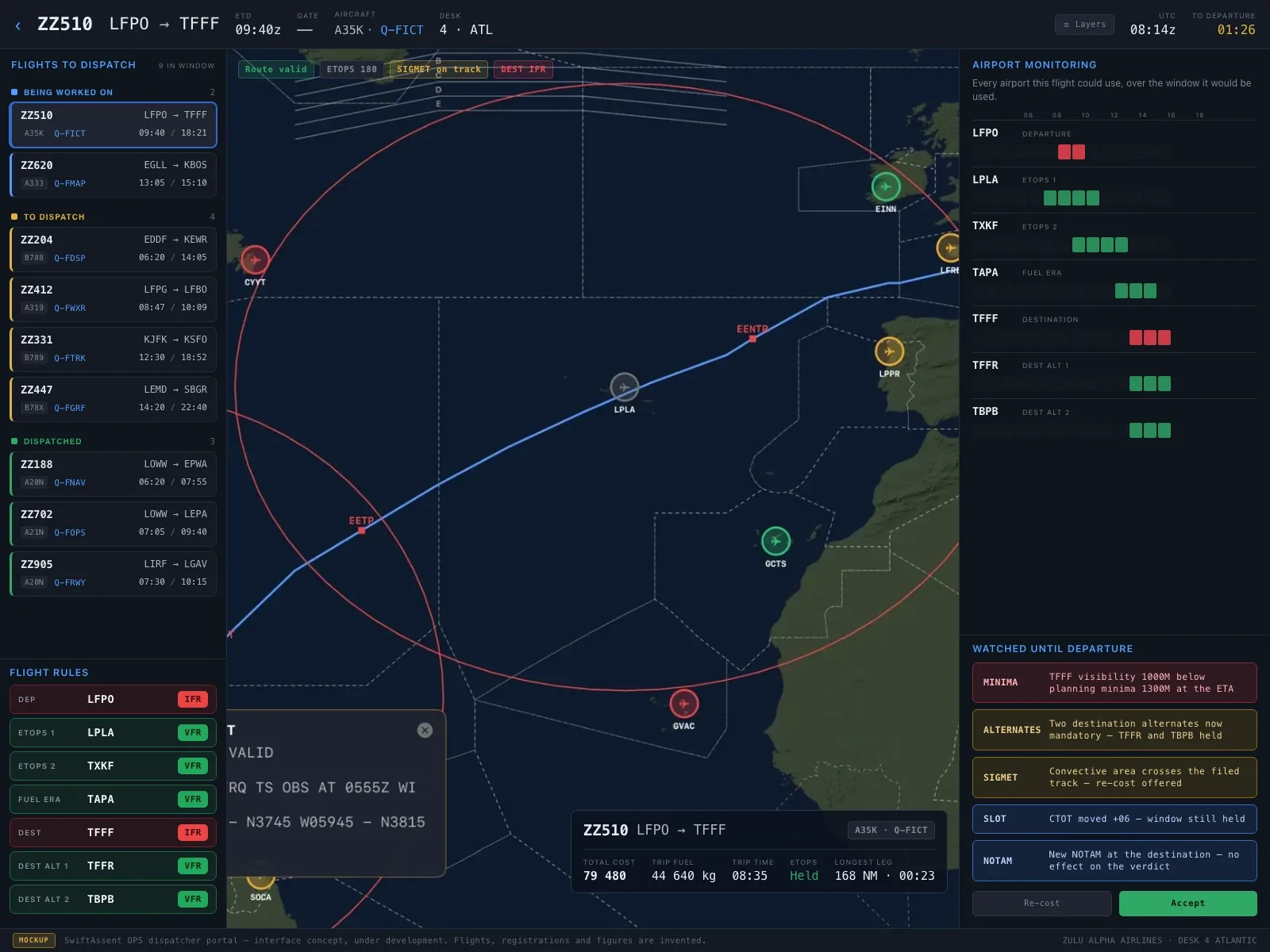The height and width of the screenshot is (952, 1270).
Task: Select flight ZZ204 EDDF to KEWR
Action: tap(113, 249)
